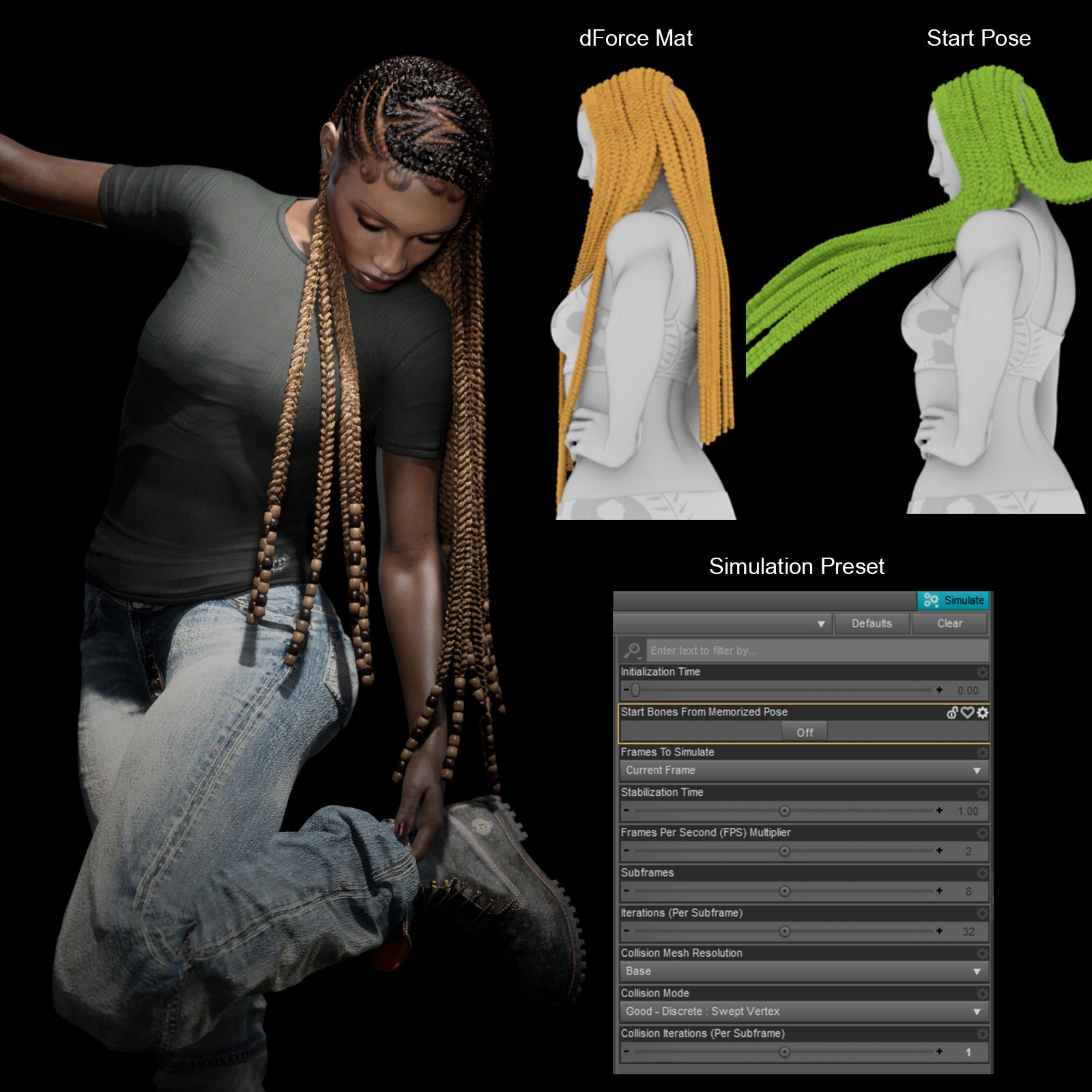Viewport: 1092px width, 1092px height.
Task: Open gear icon for Frames Per Second Multiplier
Action: (981, 833)
